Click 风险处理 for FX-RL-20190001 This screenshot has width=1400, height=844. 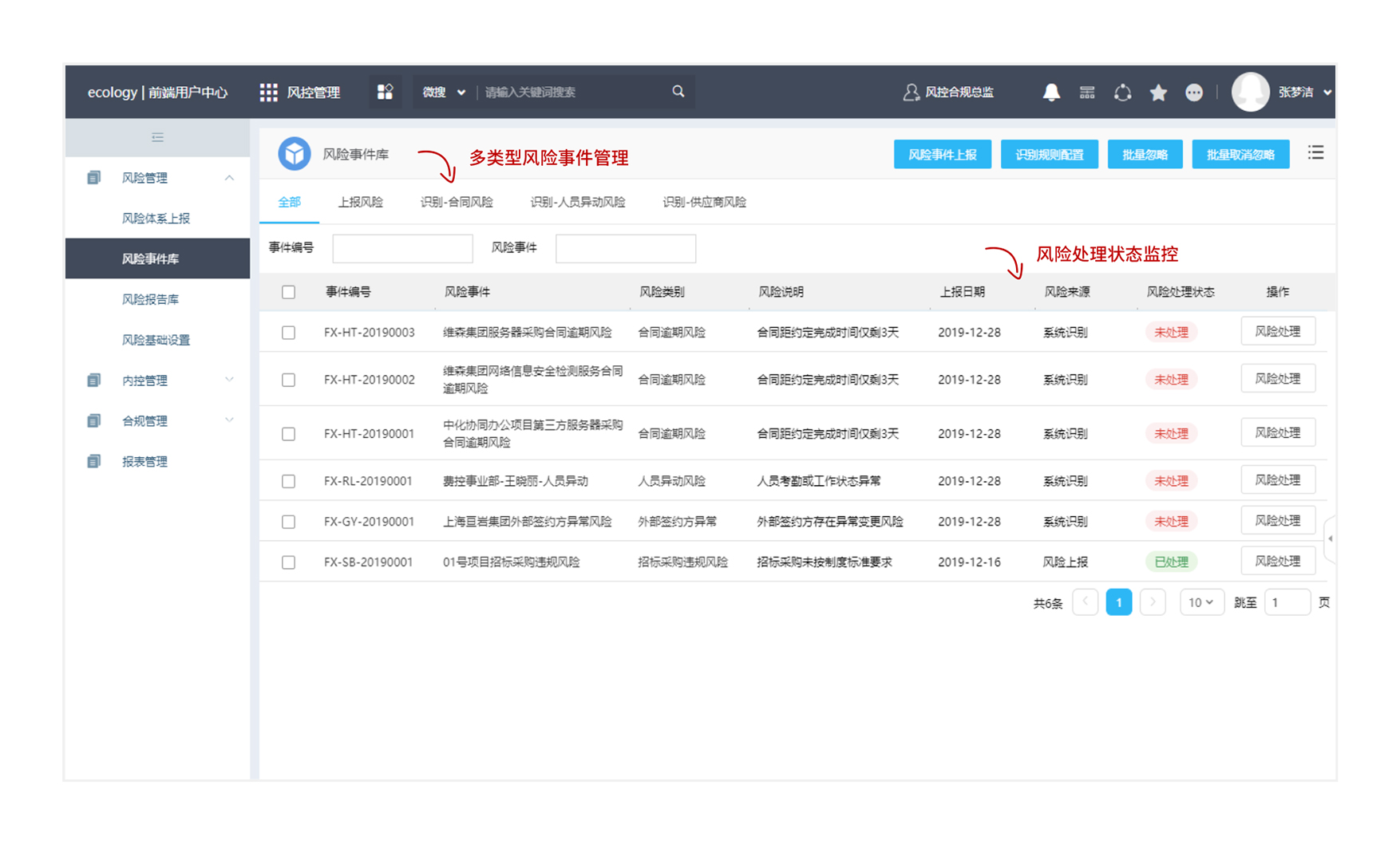(x=1277, y=480)
